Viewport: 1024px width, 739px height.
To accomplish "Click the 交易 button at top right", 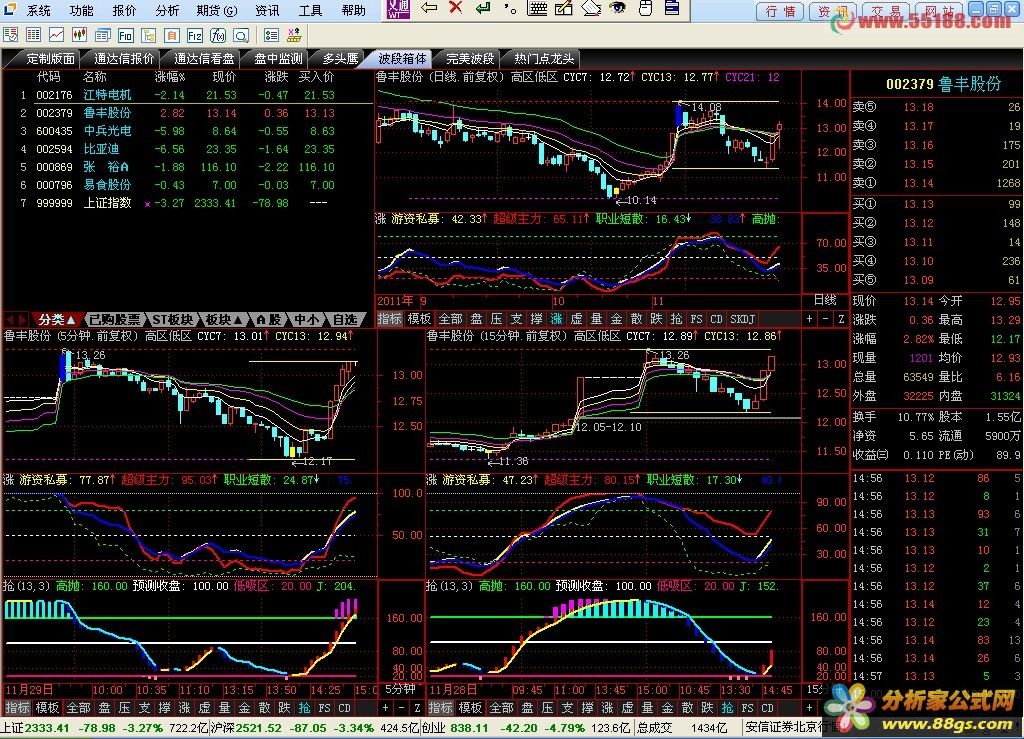I will click(886, 12).
